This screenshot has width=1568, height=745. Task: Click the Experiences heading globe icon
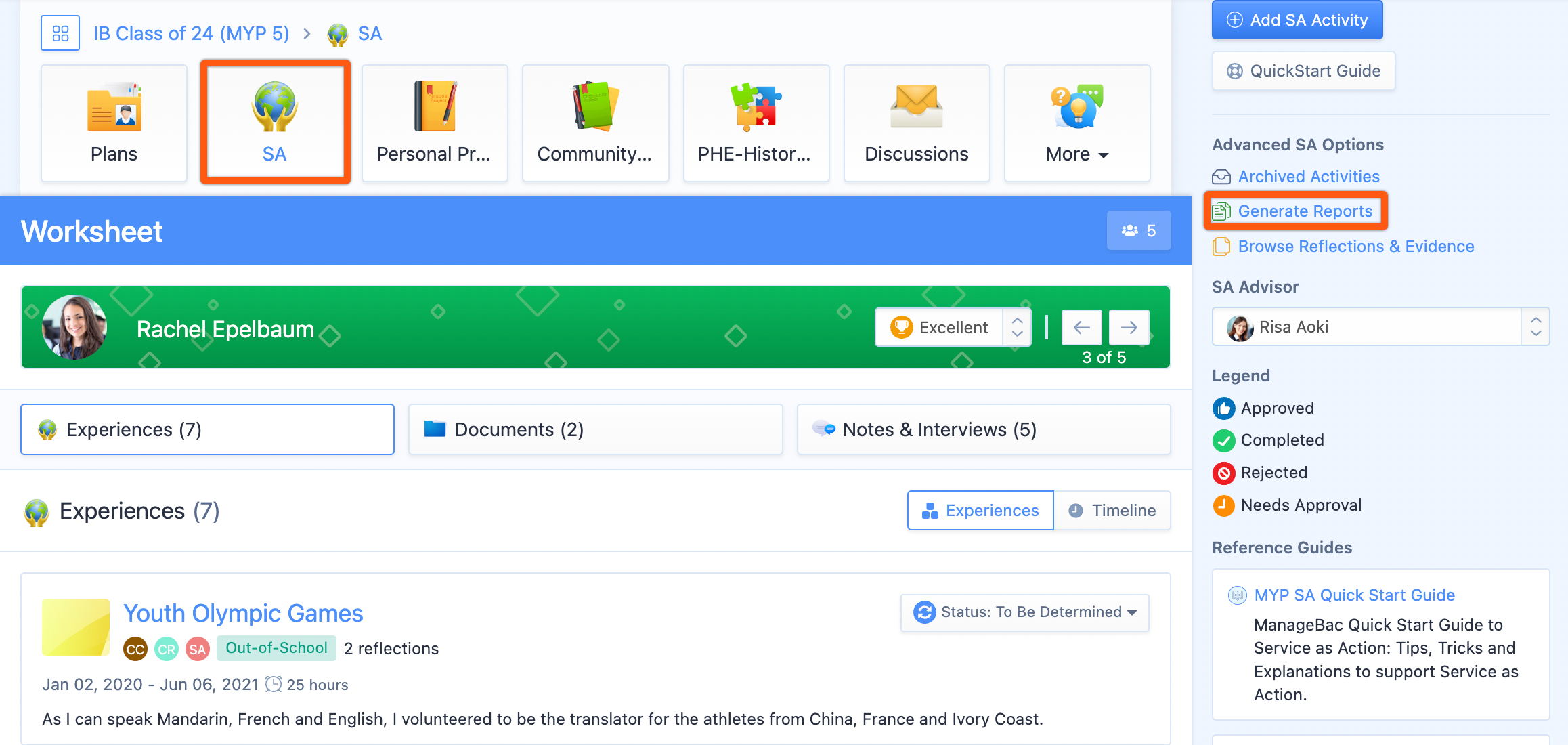(x=37, y=513)
